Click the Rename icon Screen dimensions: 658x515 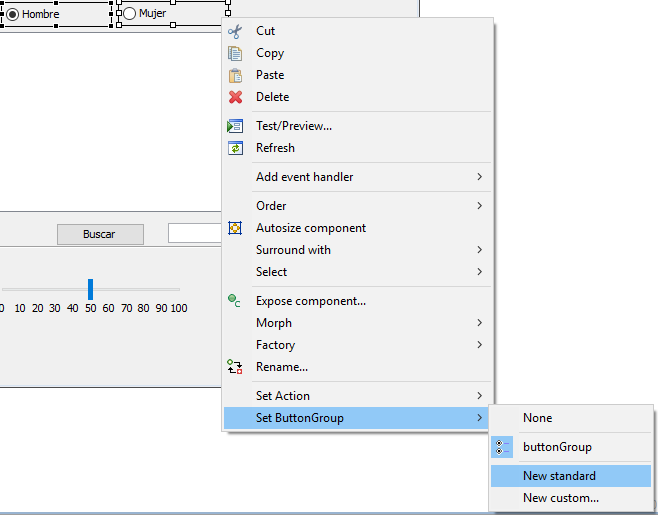click(235, 367)
